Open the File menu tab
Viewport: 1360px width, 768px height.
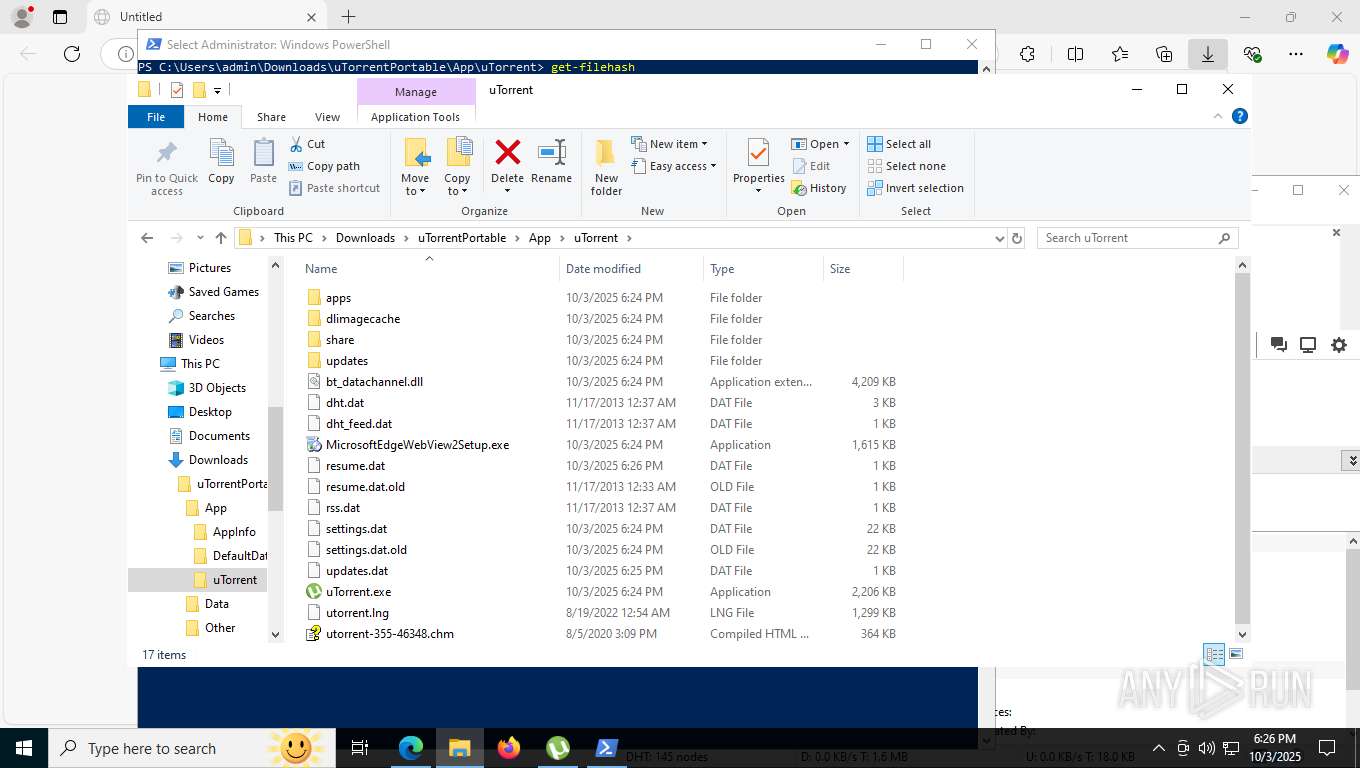pos(156,117)
